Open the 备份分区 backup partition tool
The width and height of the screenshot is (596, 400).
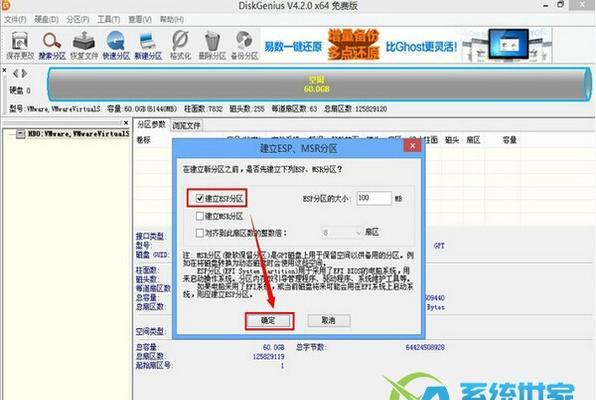pos(244,45)
